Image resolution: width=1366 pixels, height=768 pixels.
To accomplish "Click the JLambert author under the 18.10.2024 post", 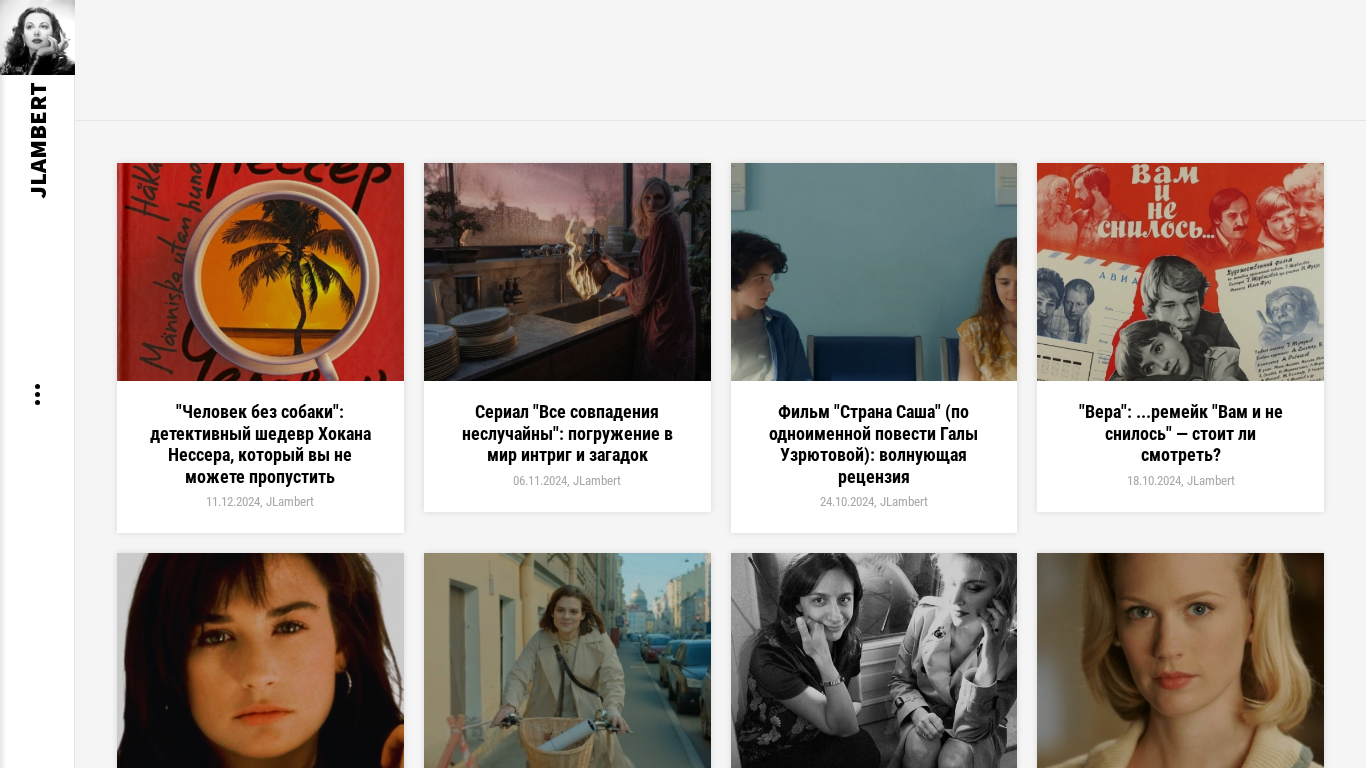I will coord(1211,481).
